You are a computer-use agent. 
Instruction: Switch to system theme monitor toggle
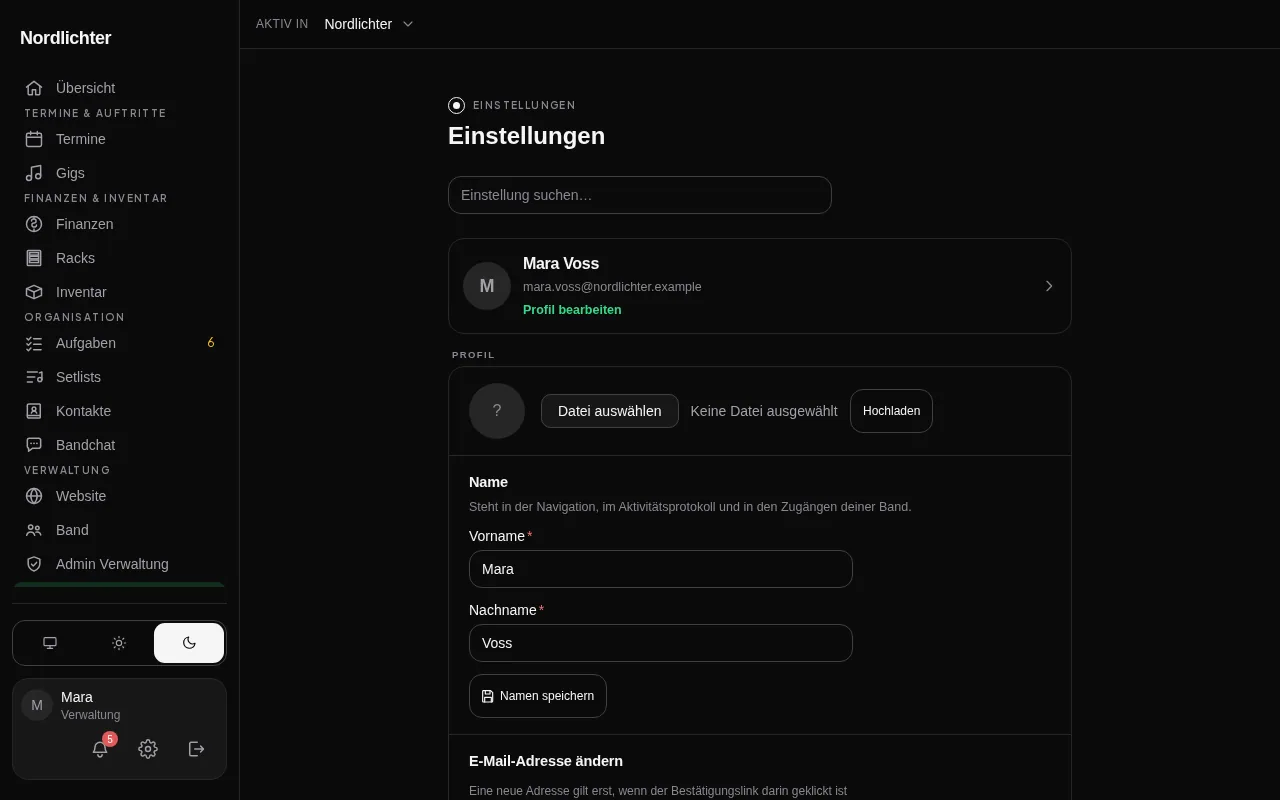click(50, 643)
